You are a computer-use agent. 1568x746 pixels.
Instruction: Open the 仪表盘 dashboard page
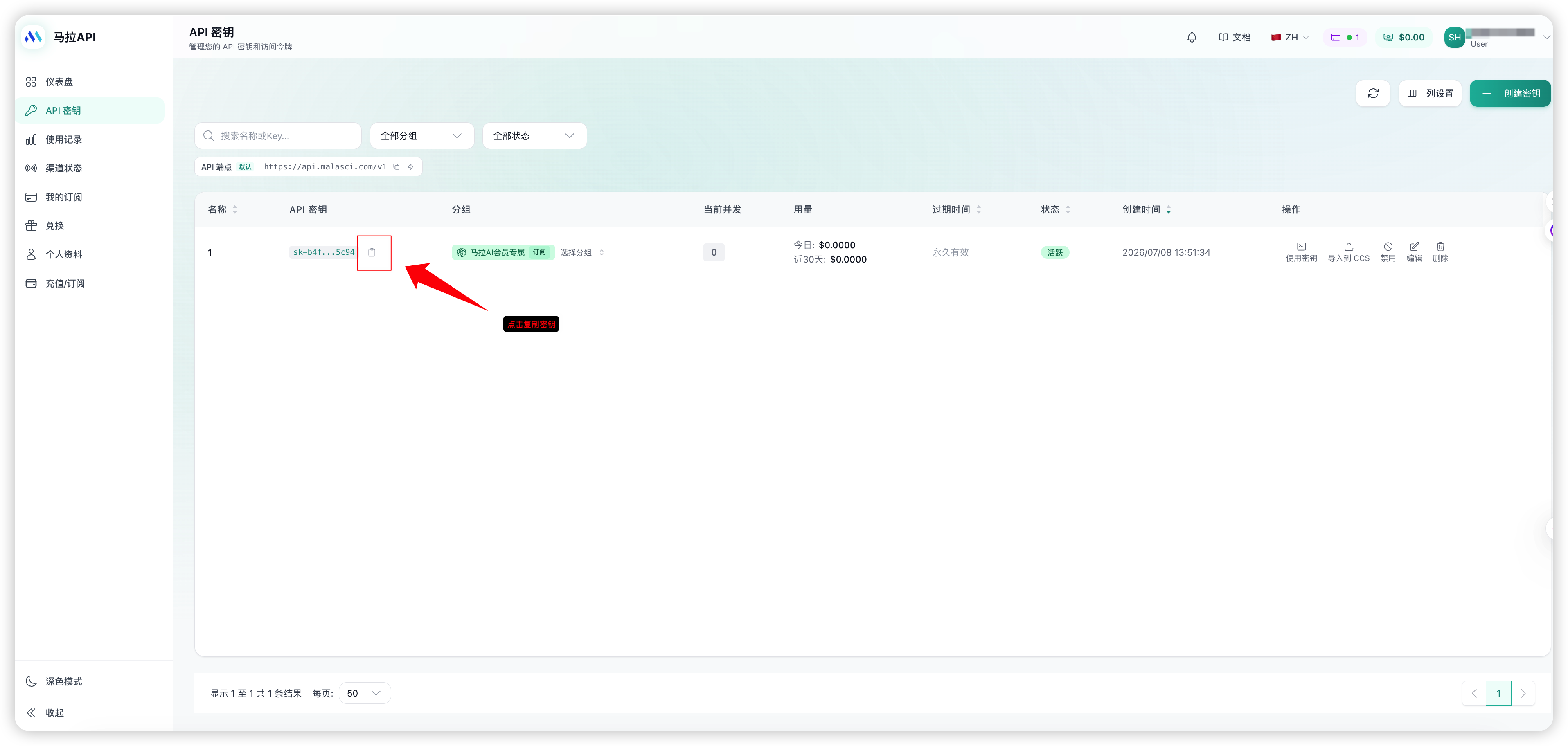[x=90, y=81]
